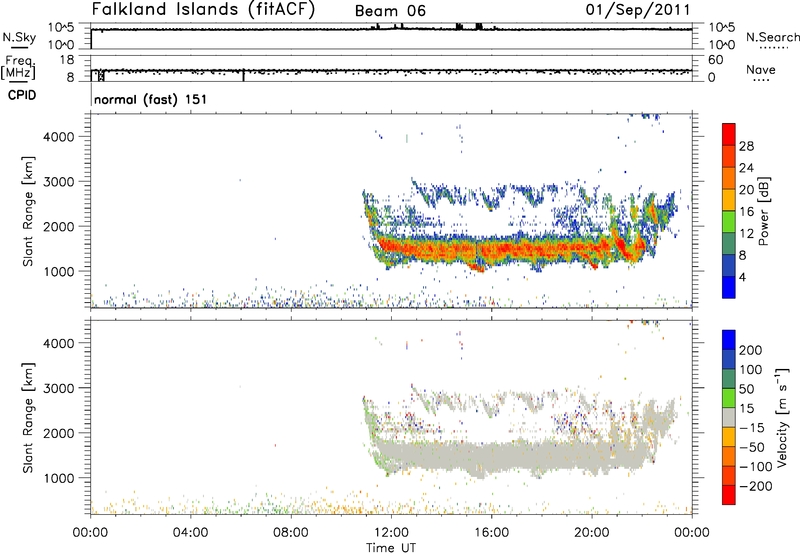
Task: Click the blue bottom segment of the Power colorbar
Action: (729, 287)
